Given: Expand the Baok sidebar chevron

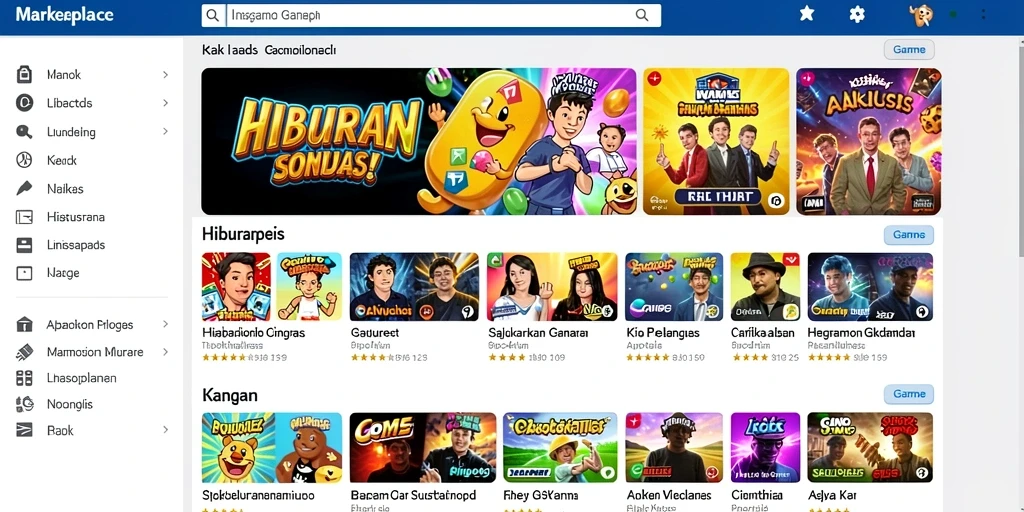Looking at the screenshot, I should [165, 430].
